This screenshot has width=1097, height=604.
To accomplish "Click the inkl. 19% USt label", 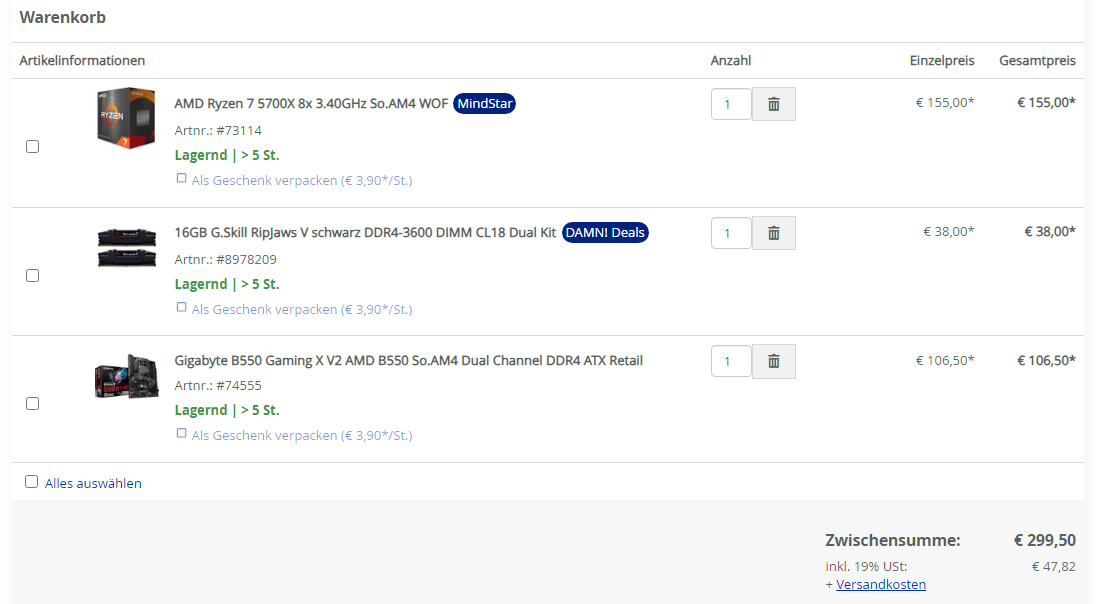I will point(866,566).
